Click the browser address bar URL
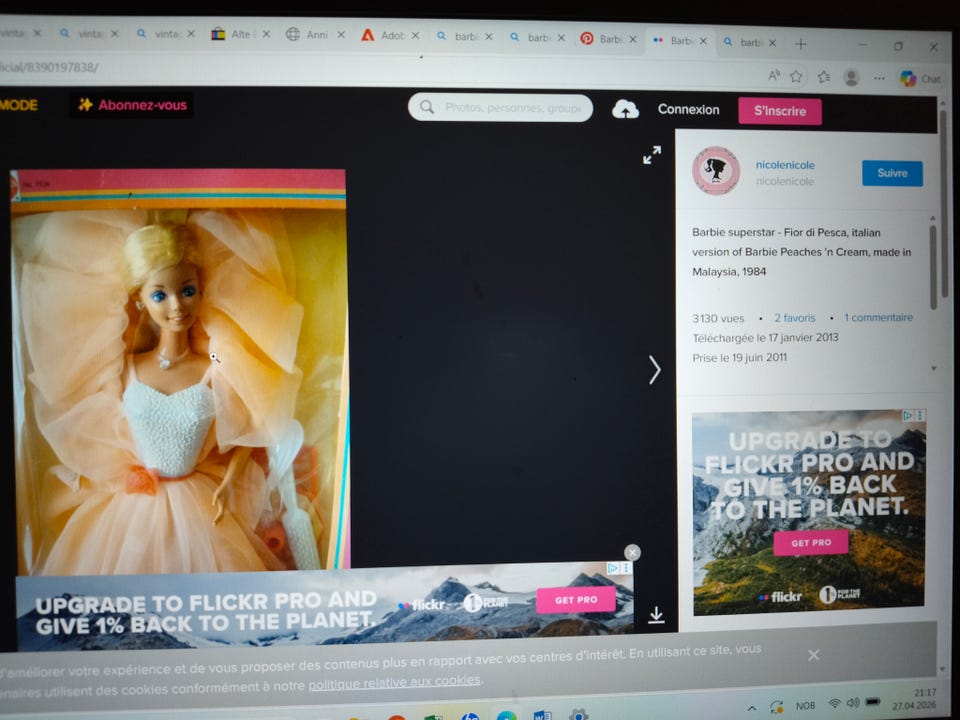The height and width of the screenshot is (720, 960). click(49, 67)
